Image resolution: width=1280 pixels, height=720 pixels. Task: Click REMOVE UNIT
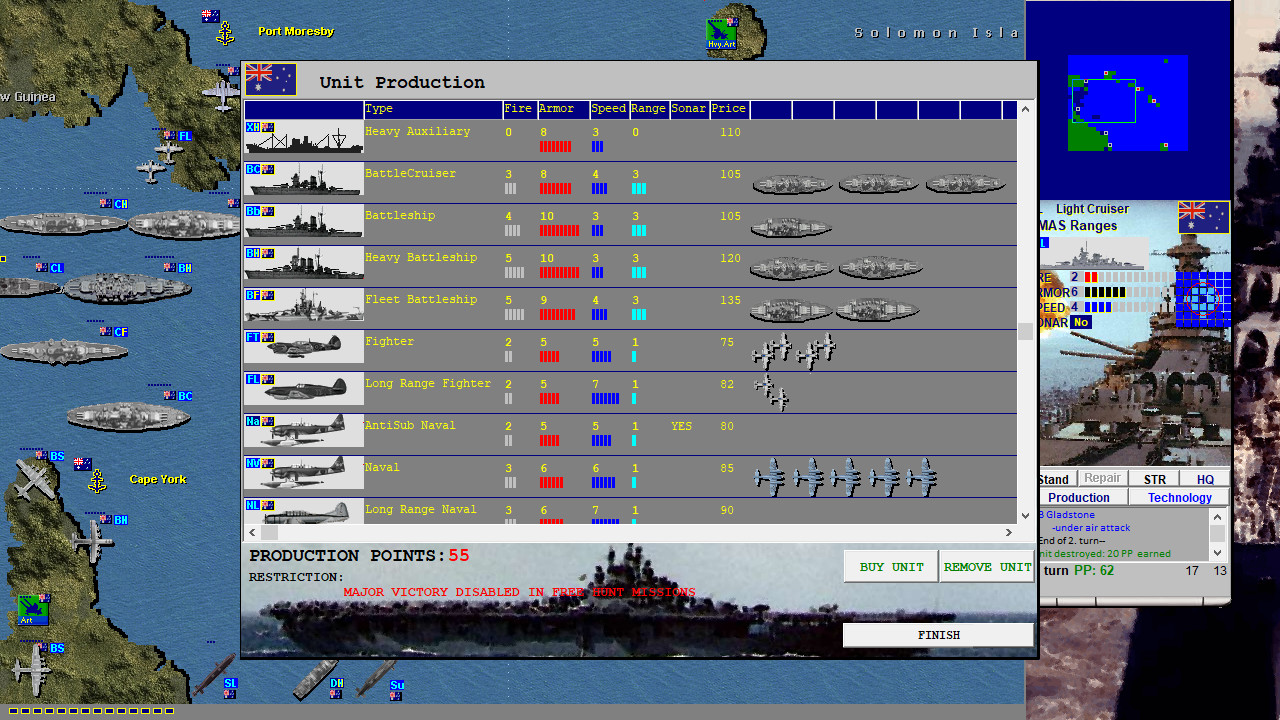[x=987, y=566]
